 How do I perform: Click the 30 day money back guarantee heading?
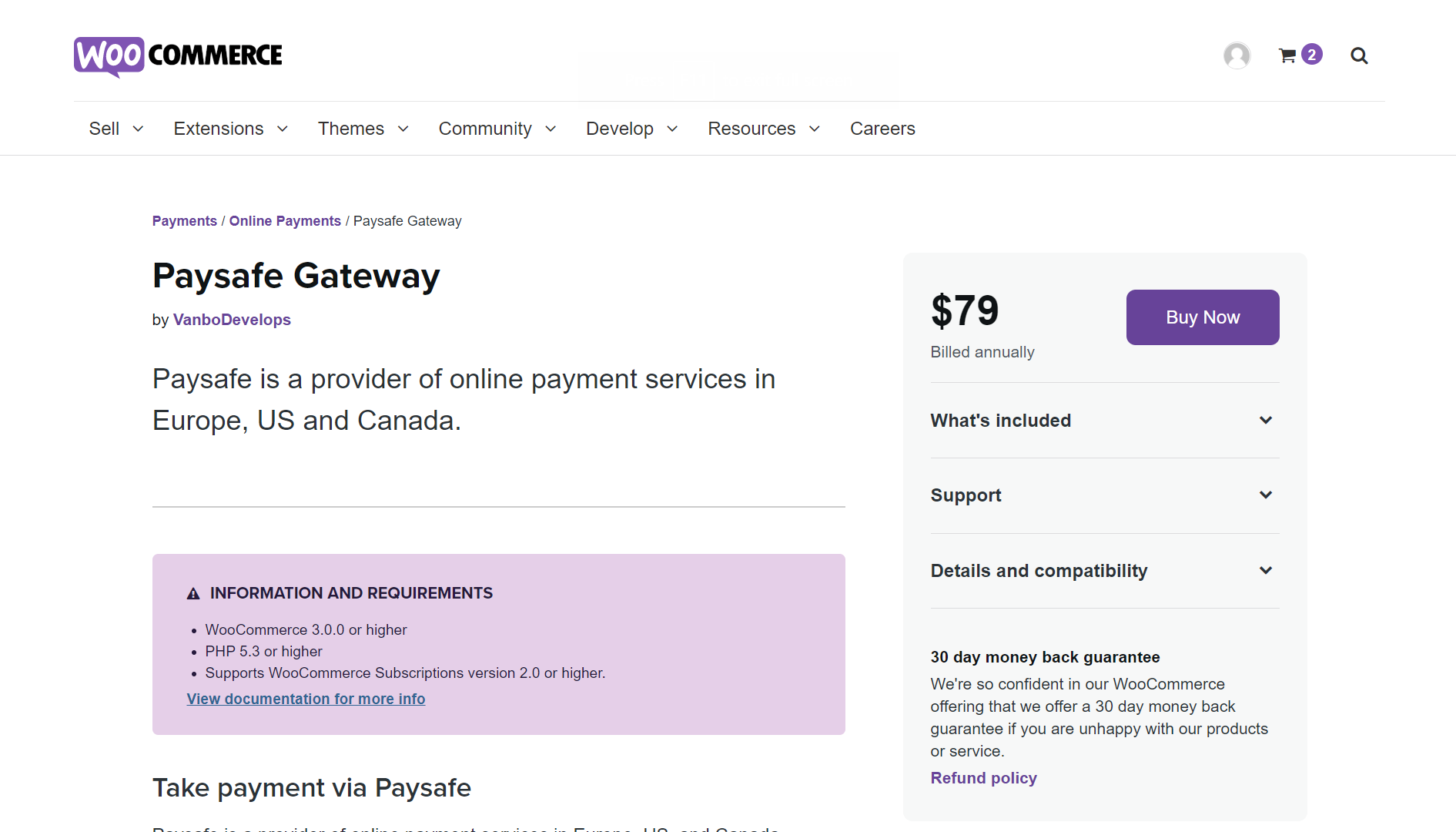(x=1045, y=657)
